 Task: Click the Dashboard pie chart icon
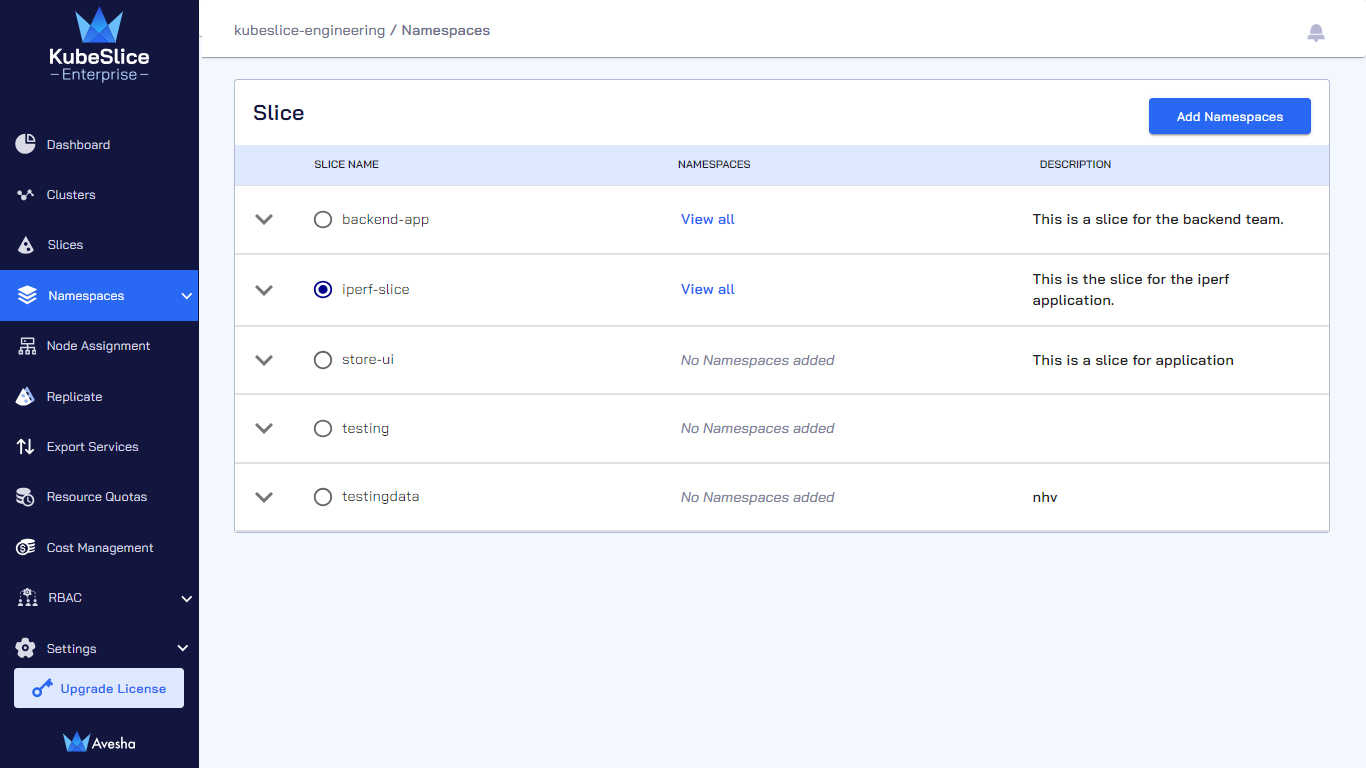point(26,144)
